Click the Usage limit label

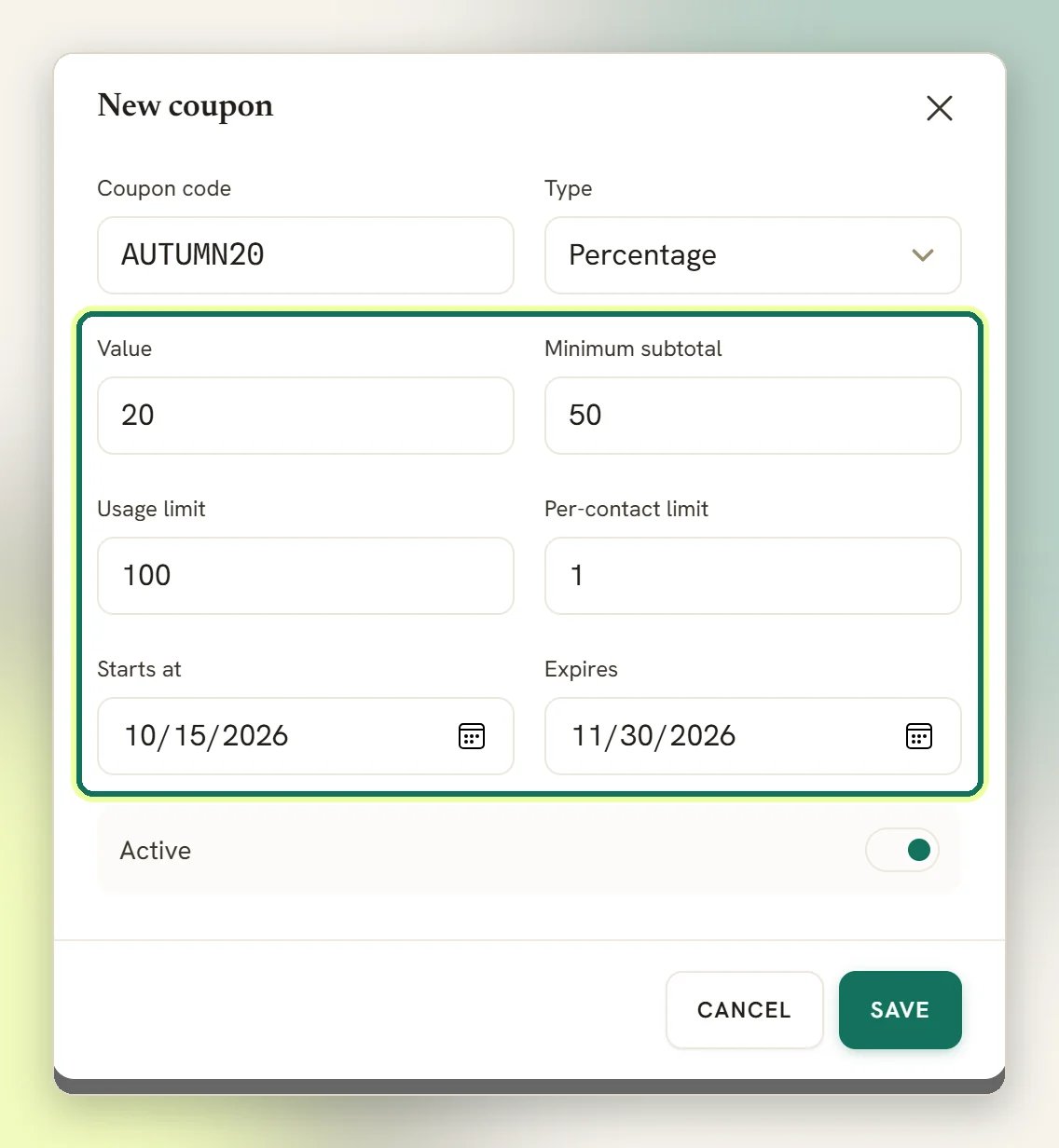[151, 509]
